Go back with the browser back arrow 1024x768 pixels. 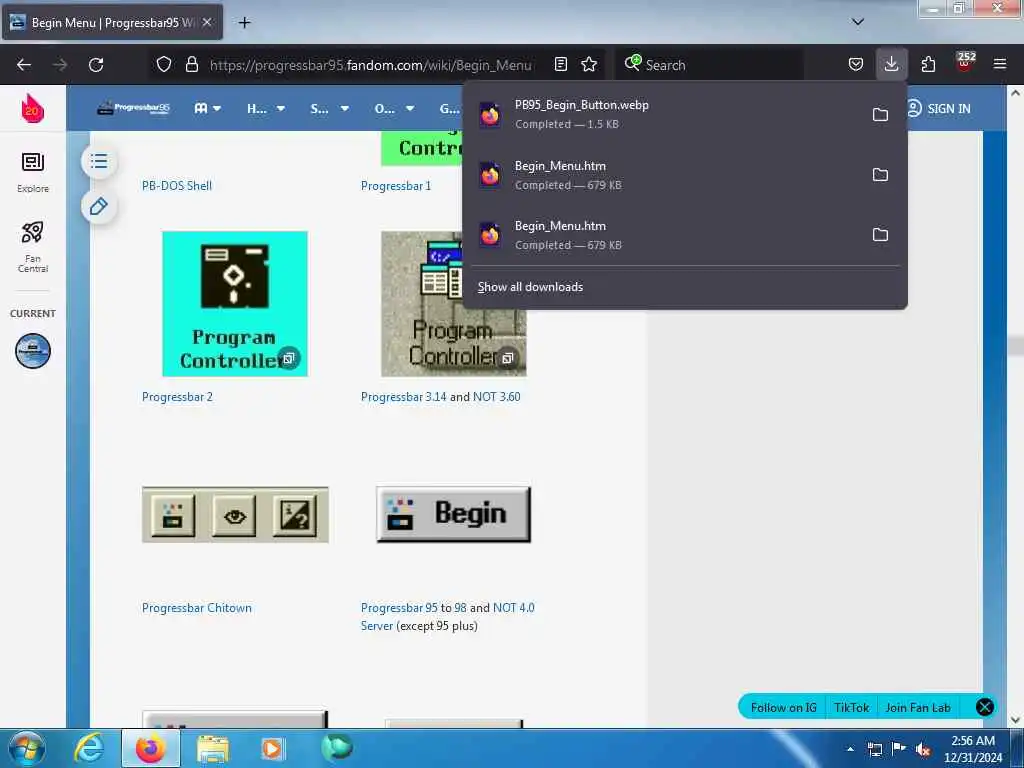24,65
